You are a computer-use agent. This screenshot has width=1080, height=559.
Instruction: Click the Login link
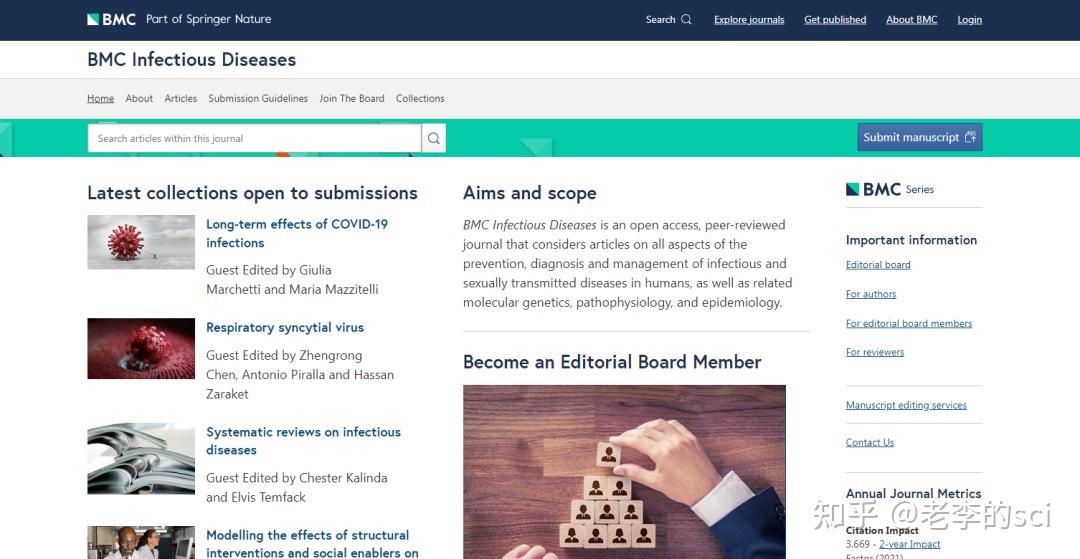click(x=969, y=19)
